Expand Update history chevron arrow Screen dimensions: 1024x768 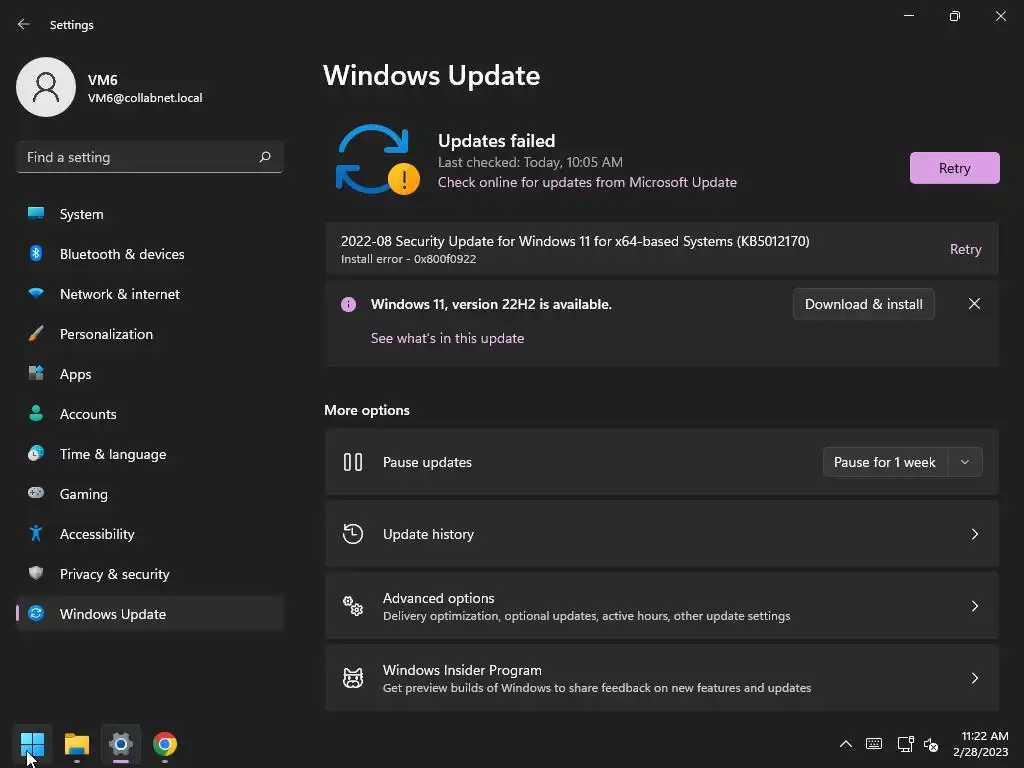[x=974, y=534]
